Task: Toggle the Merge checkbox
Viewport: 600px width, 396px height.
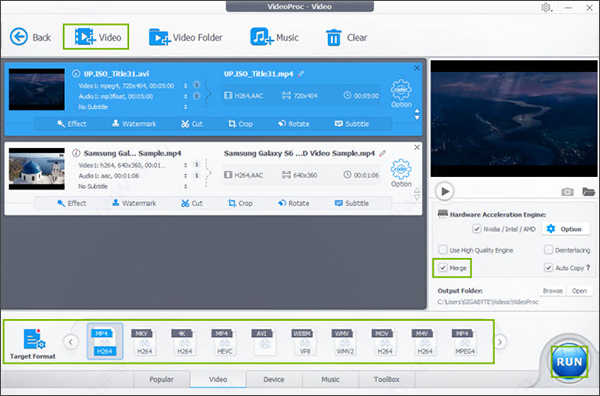Action: pos(443,267)
